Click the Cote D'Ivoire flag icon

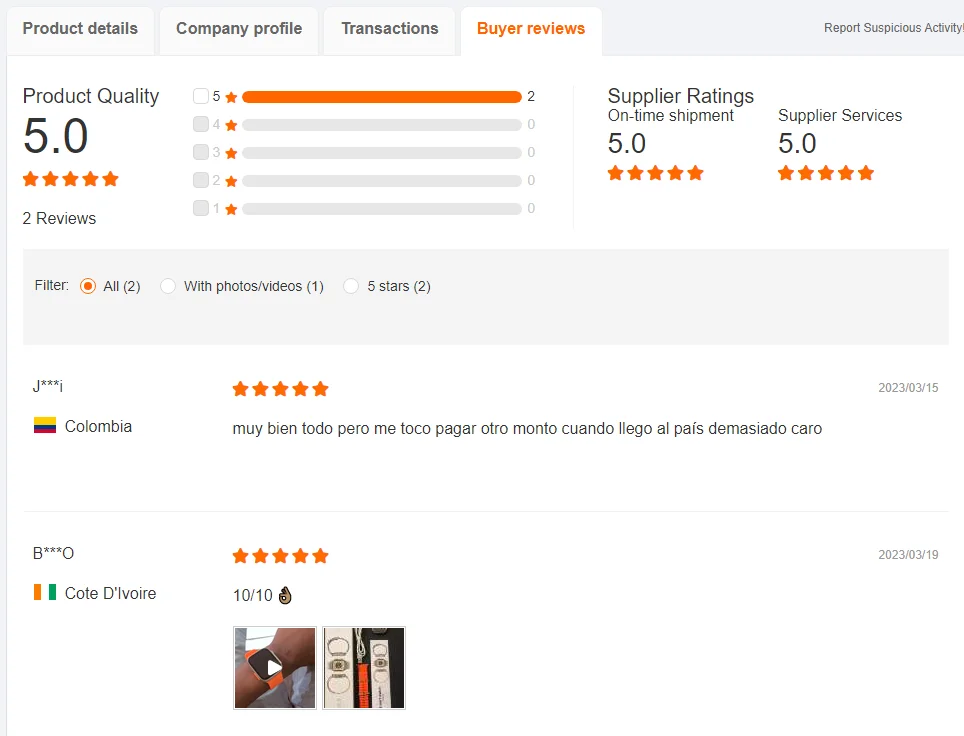point(45,592)
